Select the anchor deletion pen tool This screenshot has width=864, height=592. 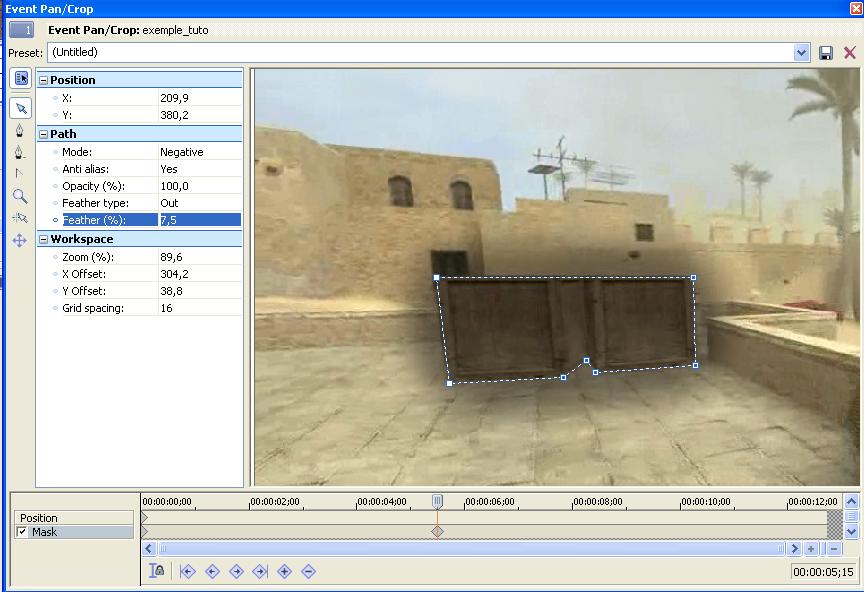pyautogui.click(x=20, y=152)
